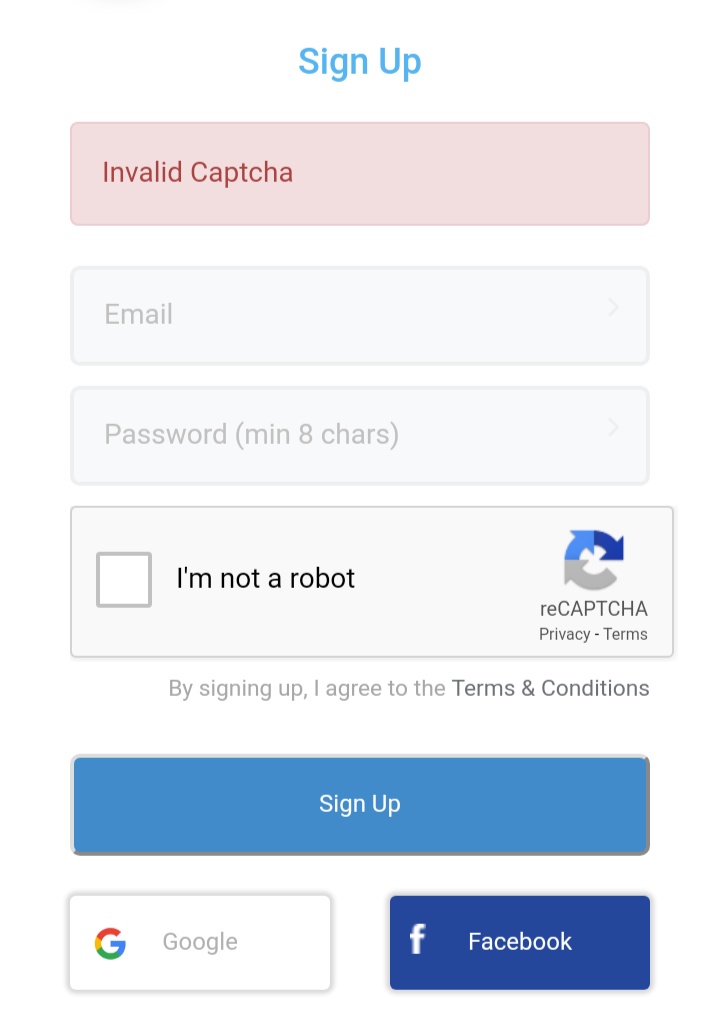Sign up with the Facebook button
Viewport: 720px width, 1013px height.
point(520,942)
